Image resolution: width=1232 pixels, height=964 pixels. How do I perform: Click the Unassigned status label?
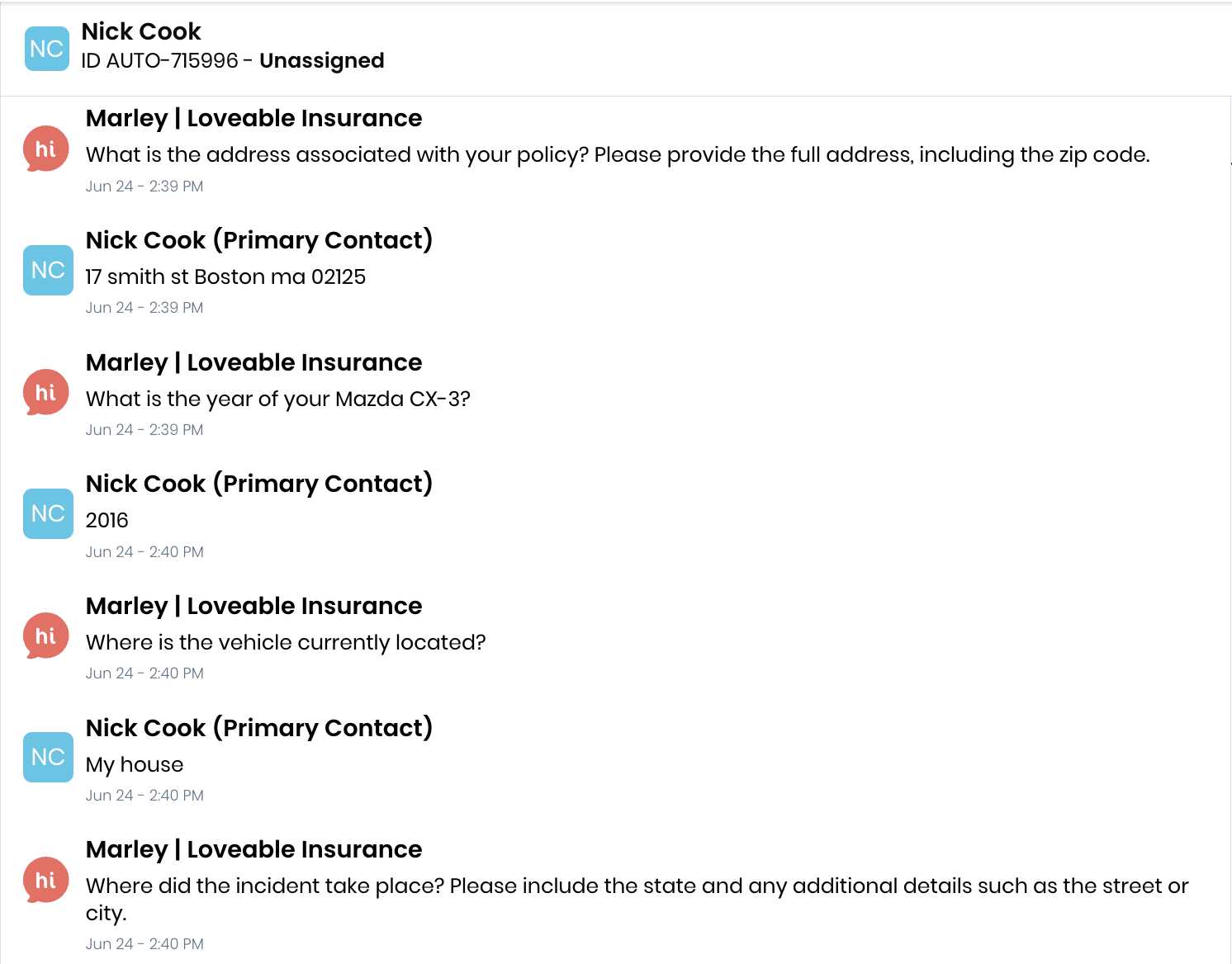pos(322,61)
